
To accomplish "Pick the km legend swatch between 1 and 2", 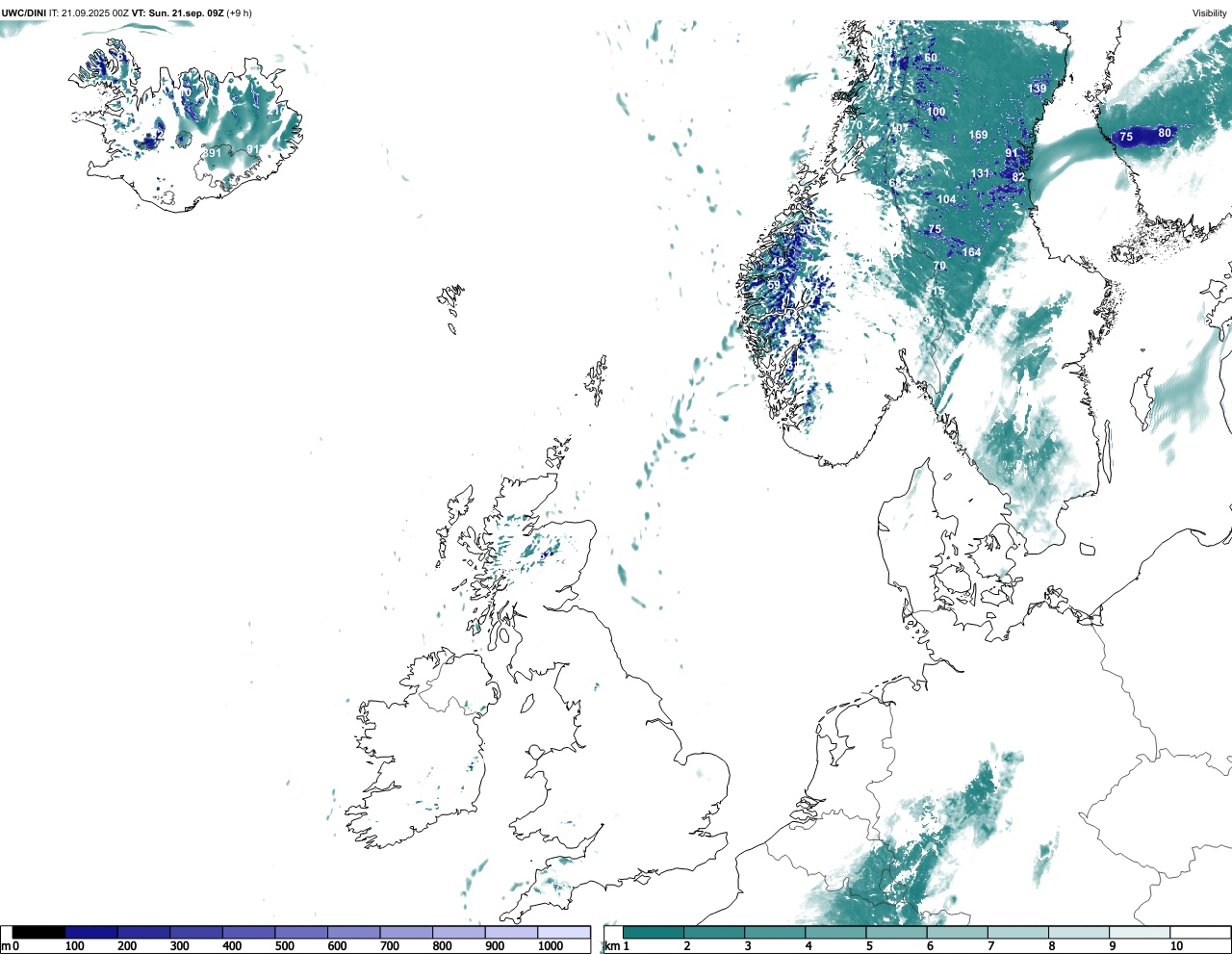I will tap(654, 932).
